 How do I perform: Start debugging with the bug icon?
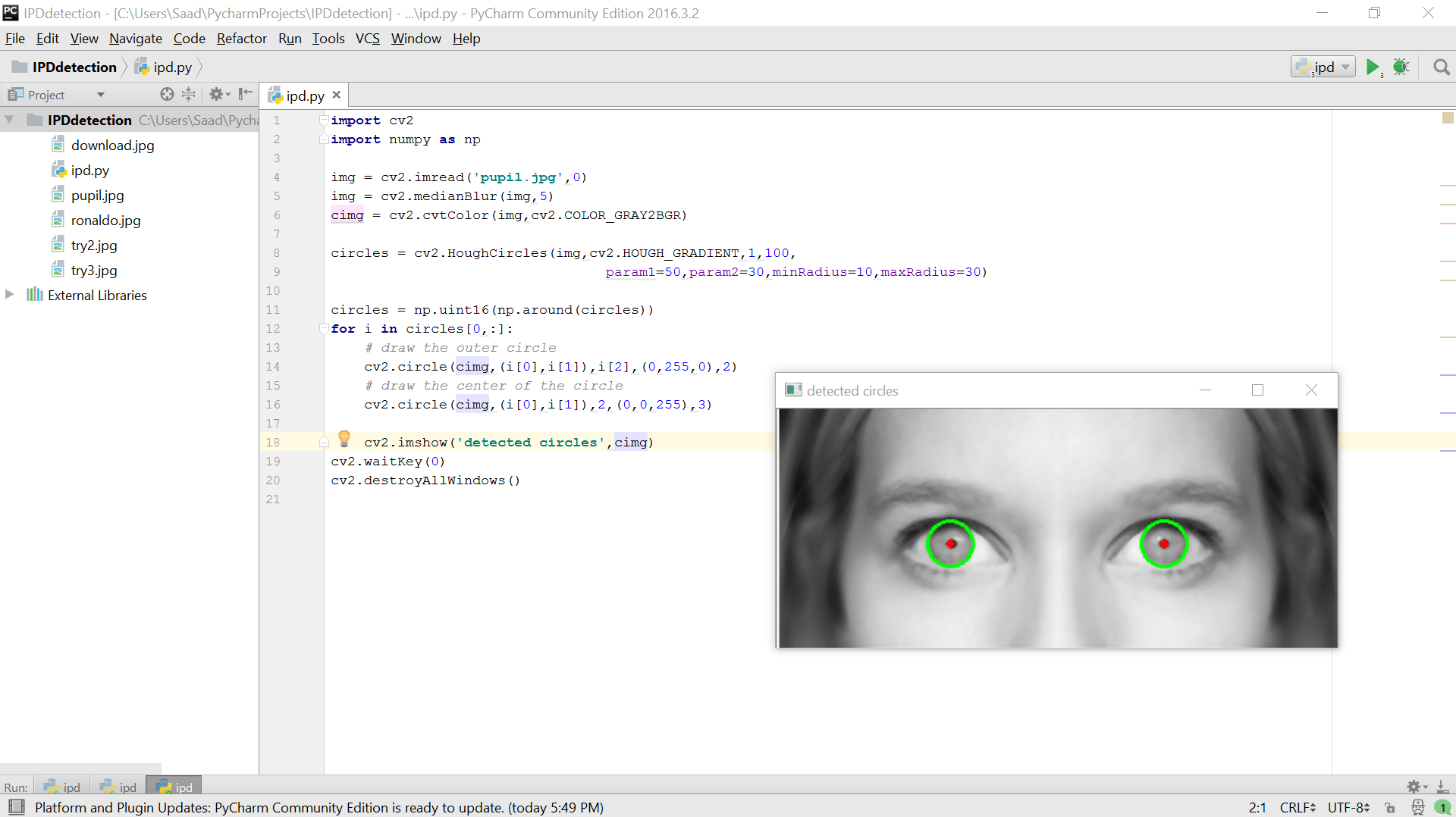[1401, 67]
